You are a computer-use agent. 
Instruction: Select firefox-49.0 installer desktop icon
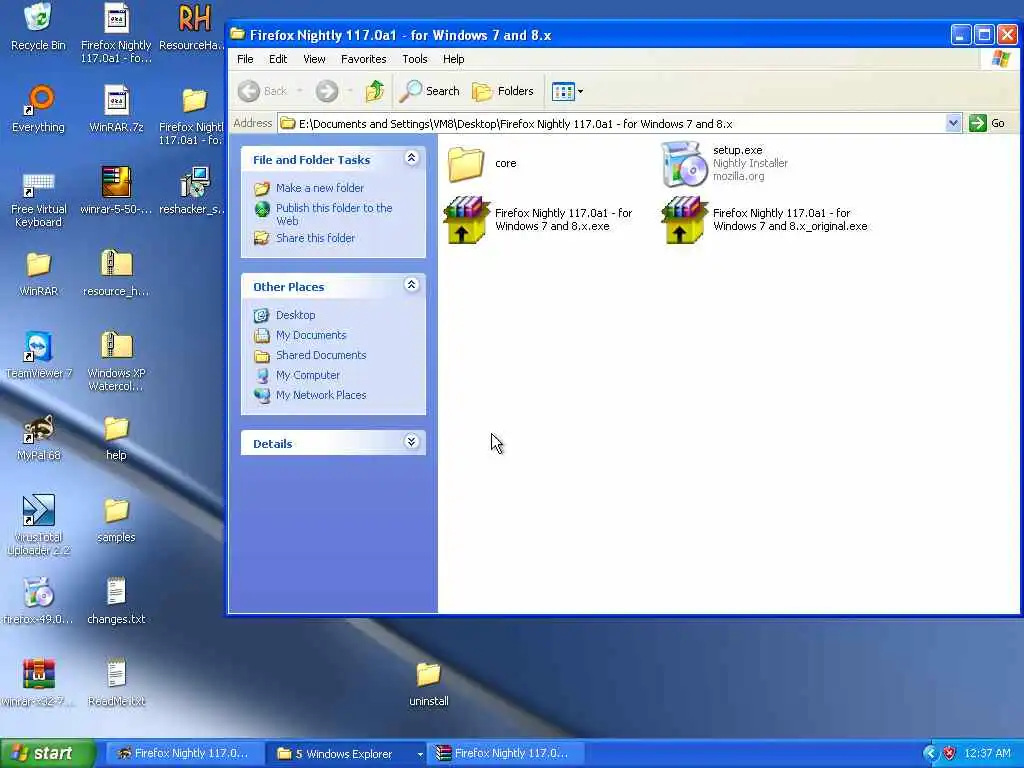coord(38,601)
